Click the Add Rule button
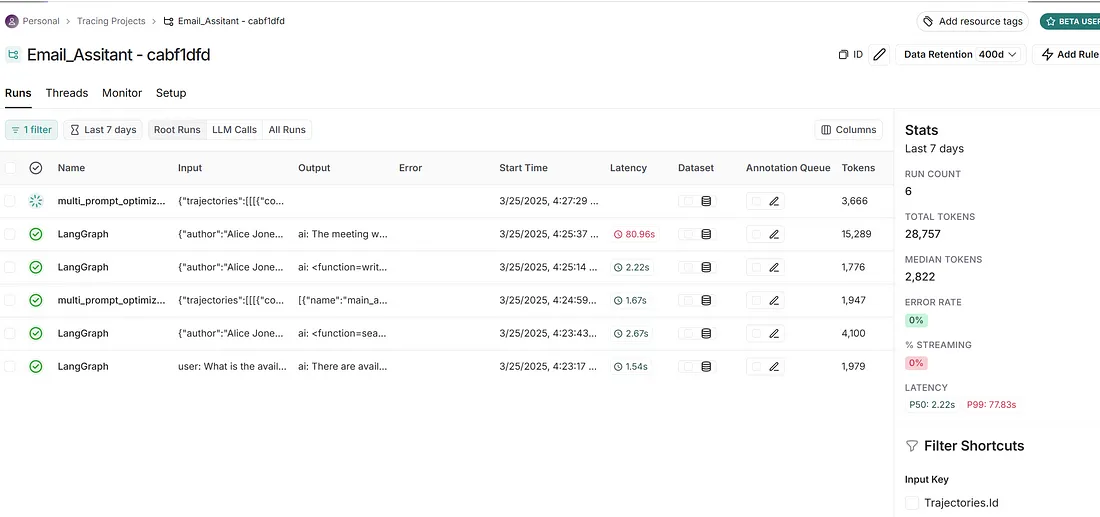This screenshot has width=1100, height=517. point(1068,55)
